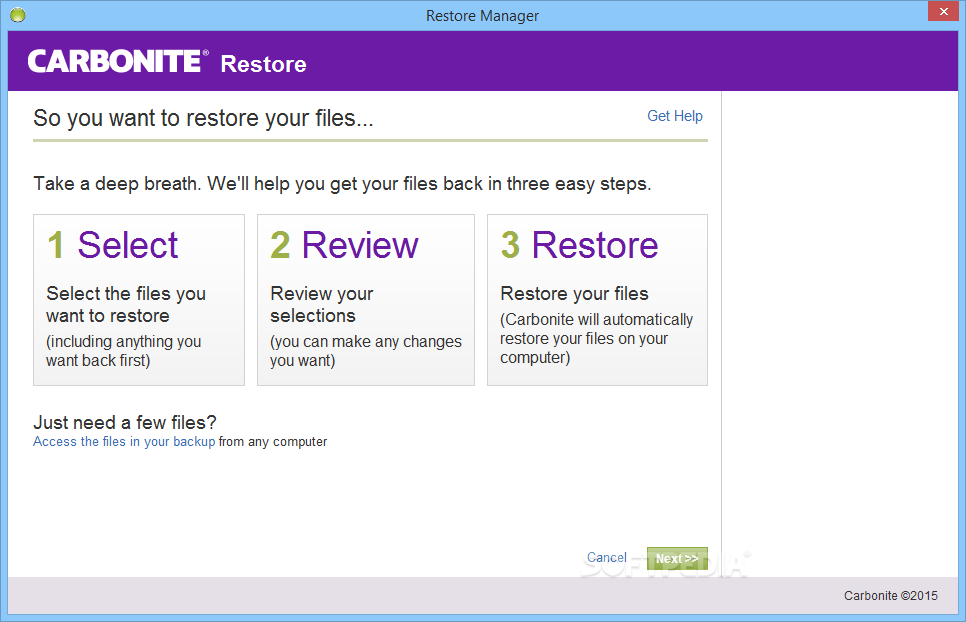Viewport: 966px width, 622px height.
Task: Click 'from any computer' text
Action: pyautogui.click(x=273, y=442)
